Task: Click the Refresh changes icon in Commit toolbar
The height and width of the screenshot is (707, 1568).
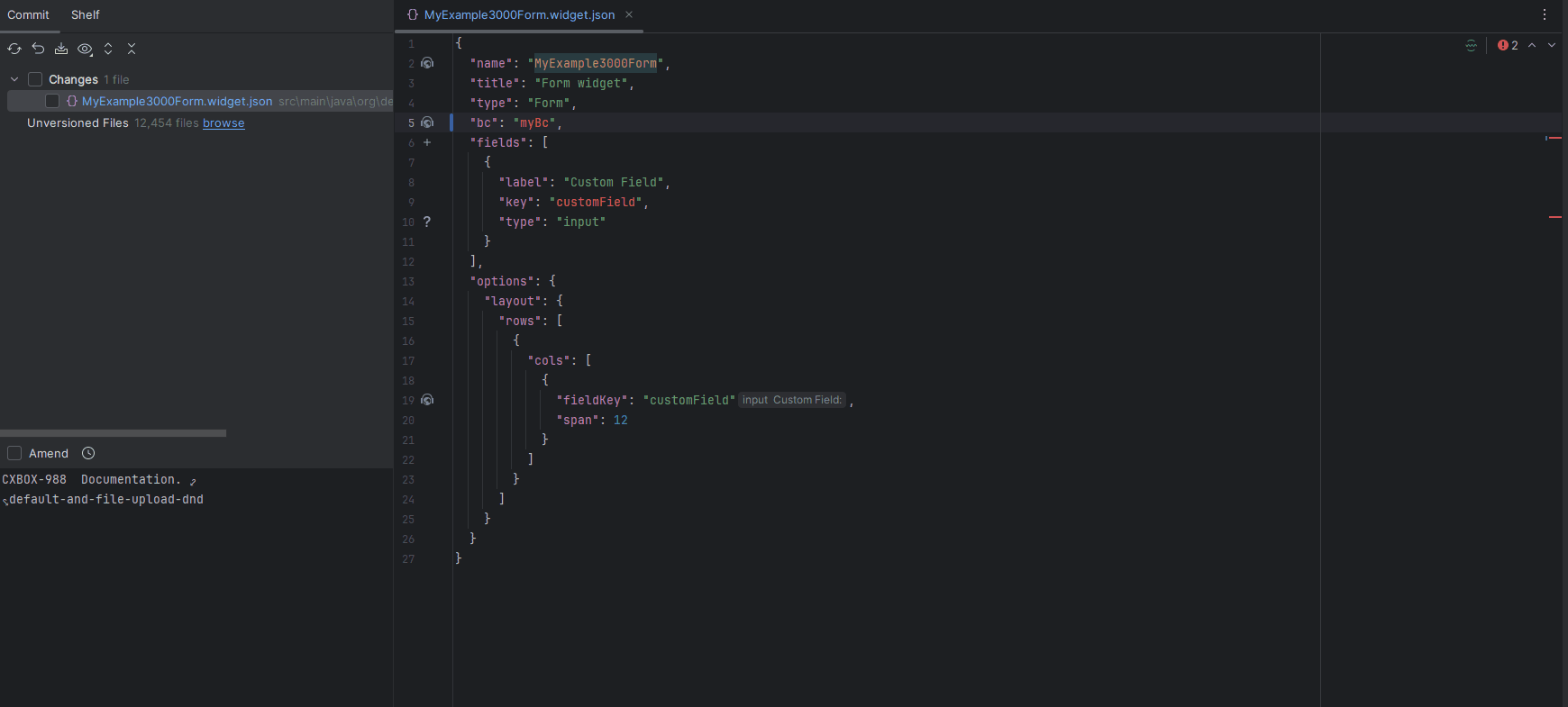Action: click(x=14, y=49)
